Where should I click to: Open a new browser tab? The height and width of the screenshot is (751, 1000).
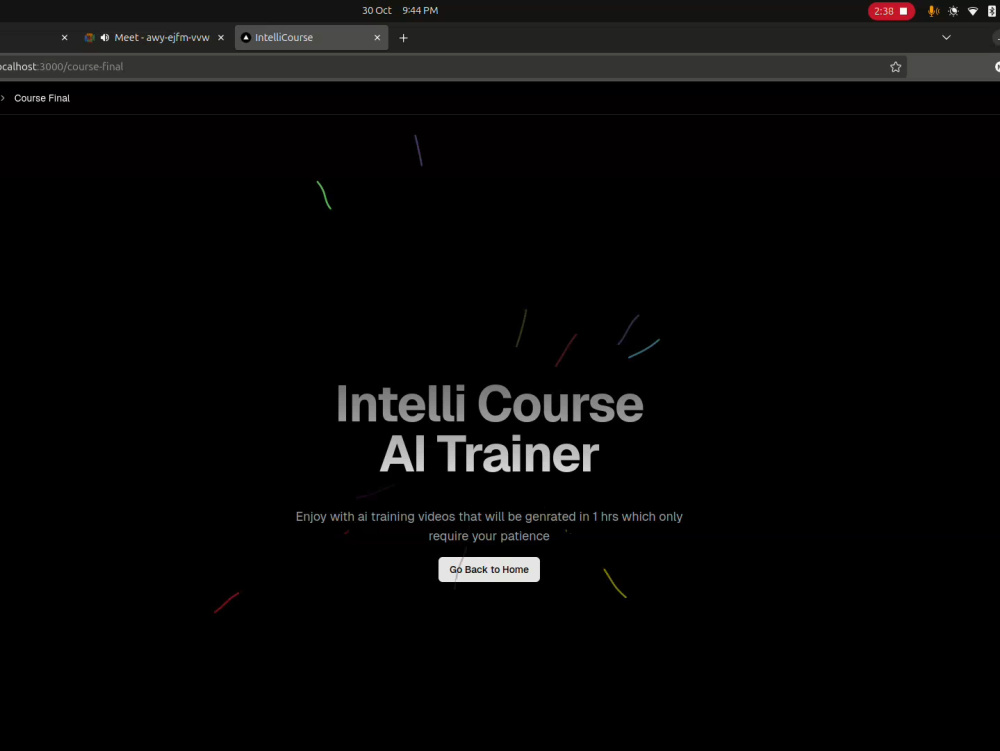click(403, 38)
